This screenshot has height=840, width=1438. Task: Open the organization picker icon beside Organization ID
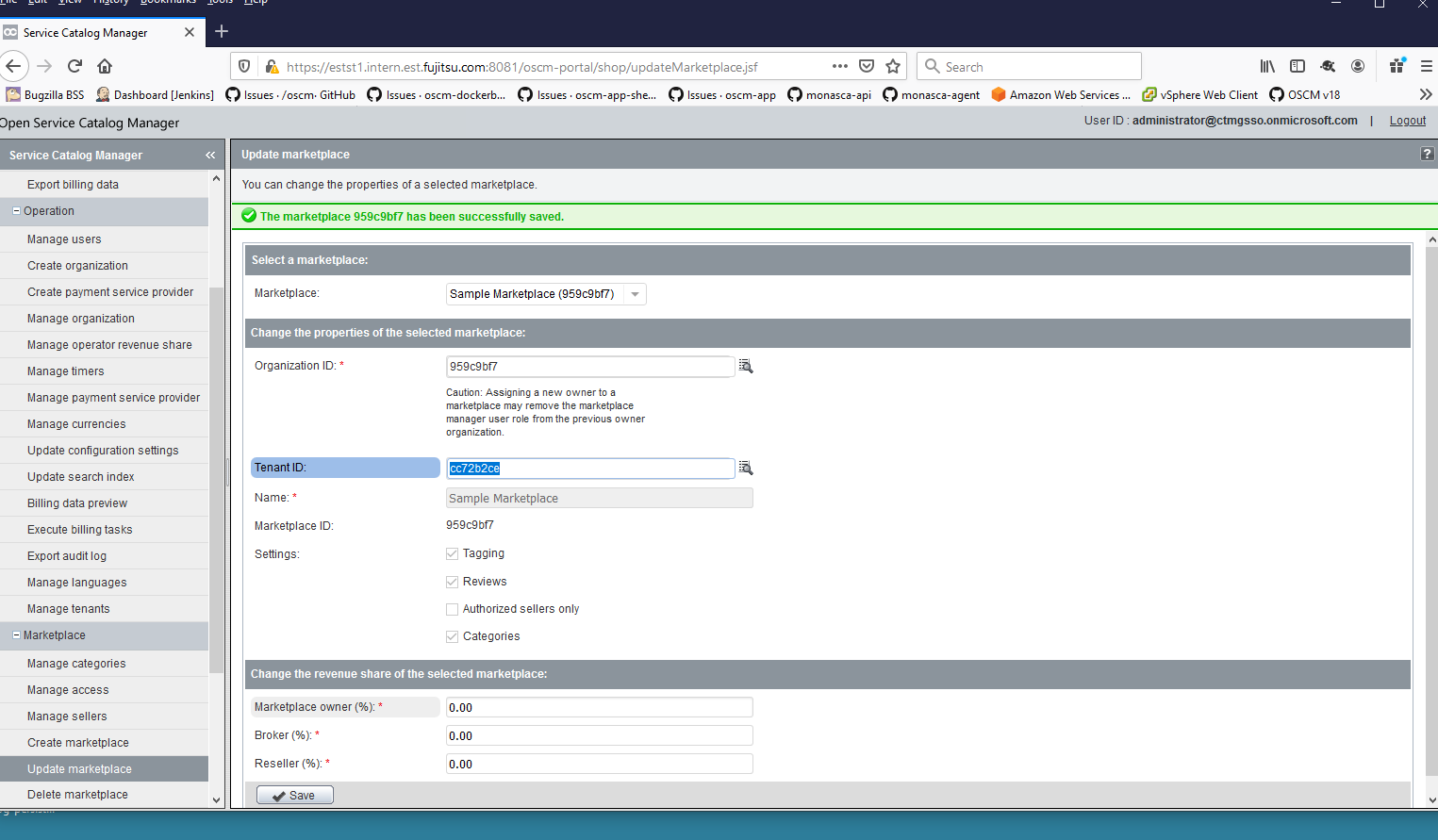coord(746,366)
